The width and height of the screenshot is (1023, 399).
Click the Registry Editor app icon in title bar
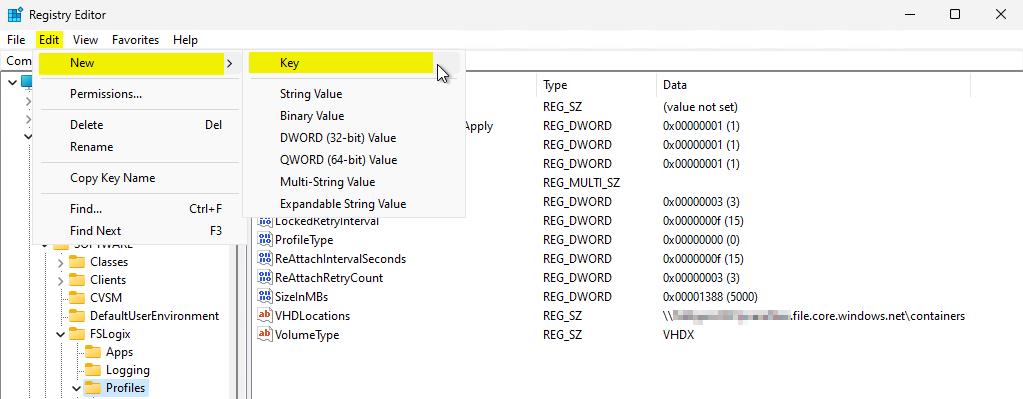pos(15,14)
